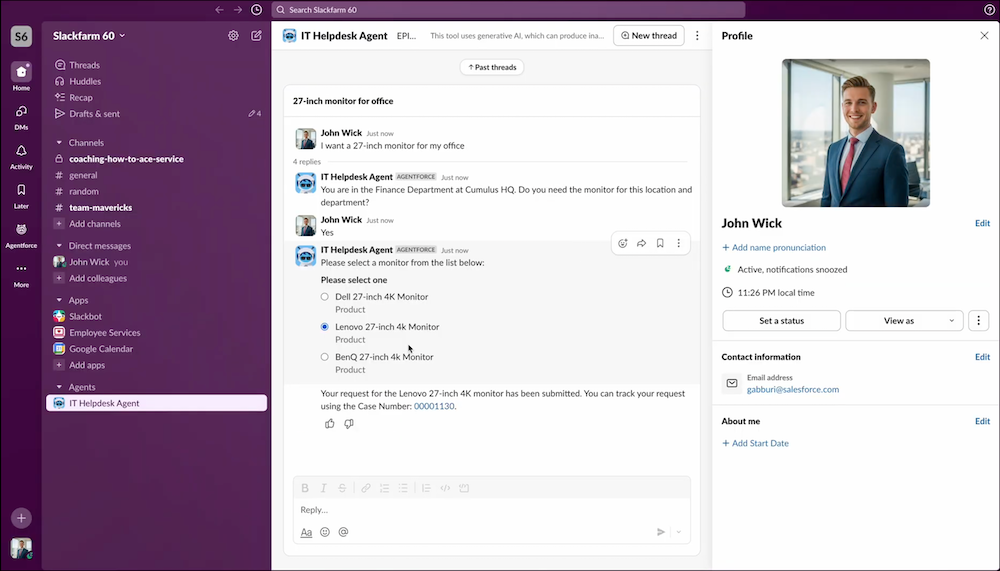Viewport: 1000px width, 571px height.
Task: Click the plus create button at bottom left
Action: click(21, 518)
